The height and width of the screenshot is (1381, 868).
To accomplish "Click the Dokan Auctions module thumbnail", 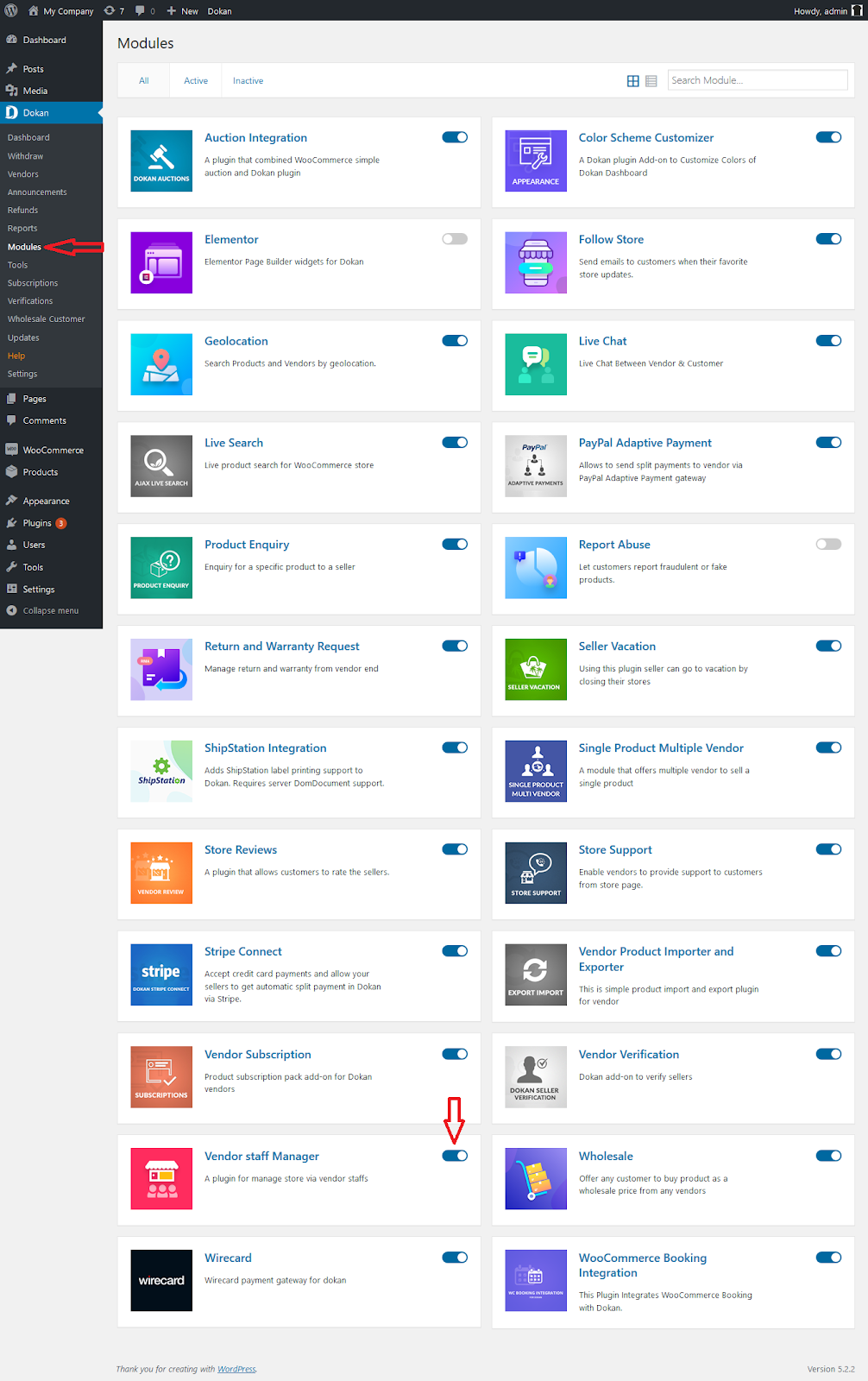I will click(161, 161).
